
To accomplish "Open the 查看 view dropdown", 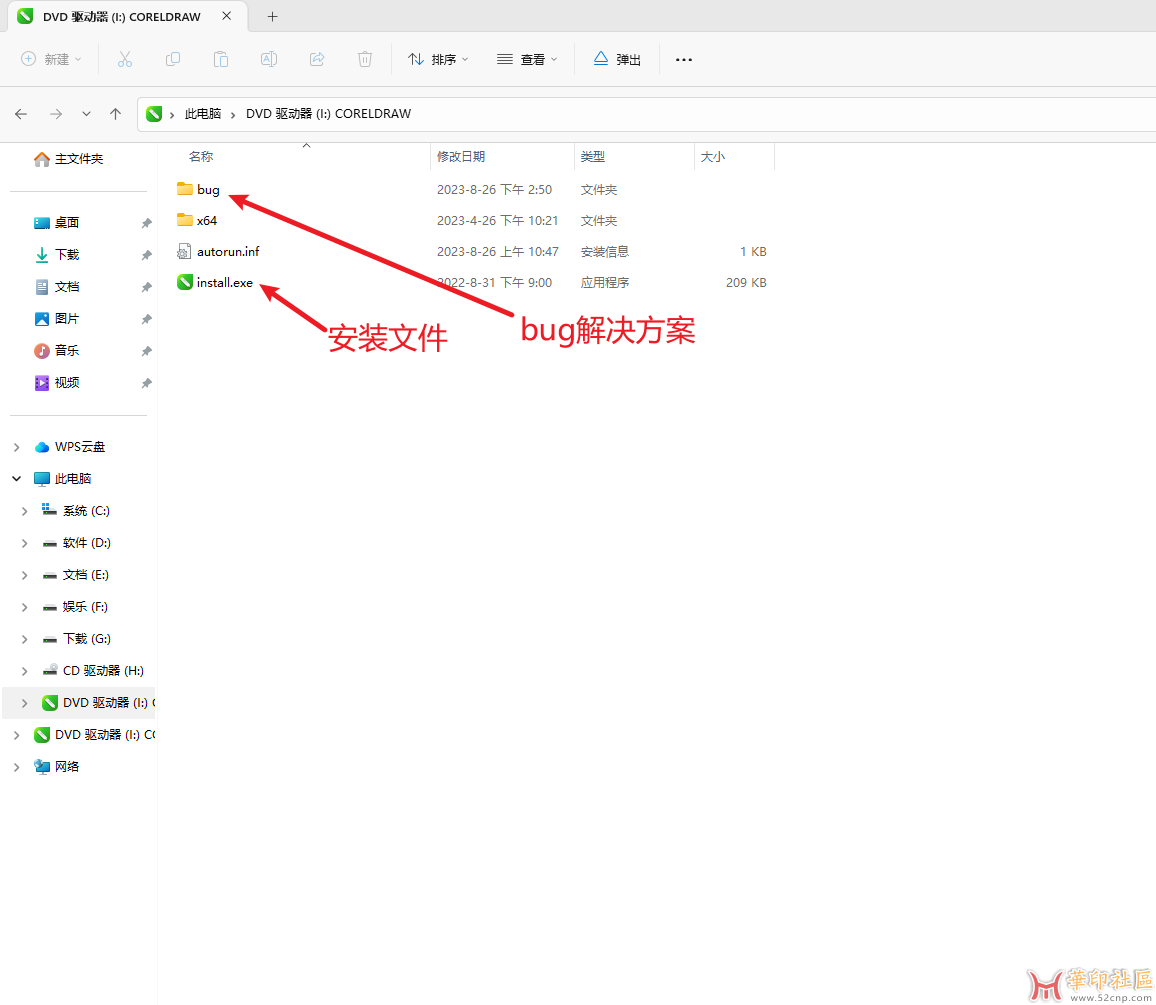I will [x=527, y=59].
